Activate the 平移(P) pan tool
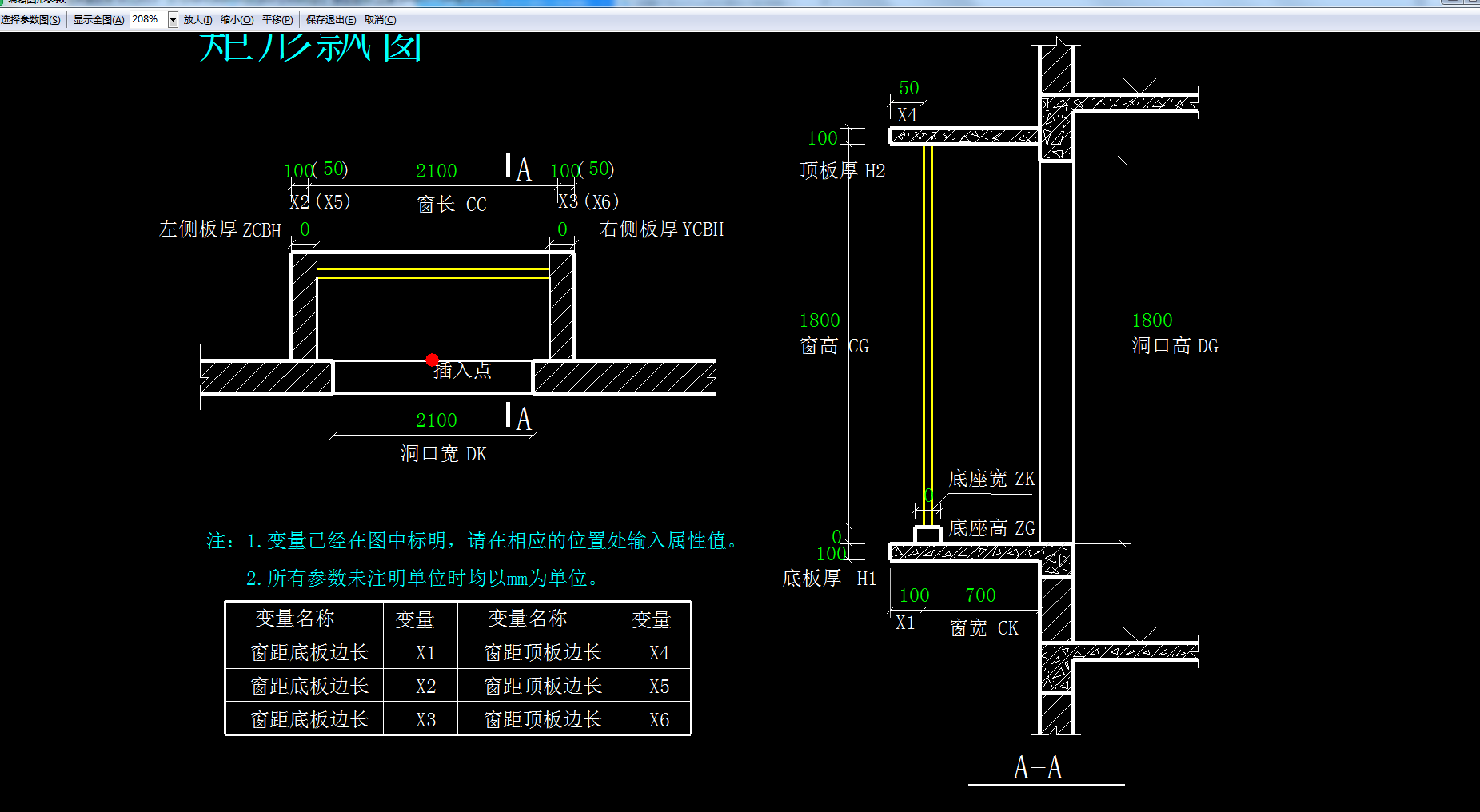The image size is (1480, 812). pyautogui.click(x=277, y=20)
